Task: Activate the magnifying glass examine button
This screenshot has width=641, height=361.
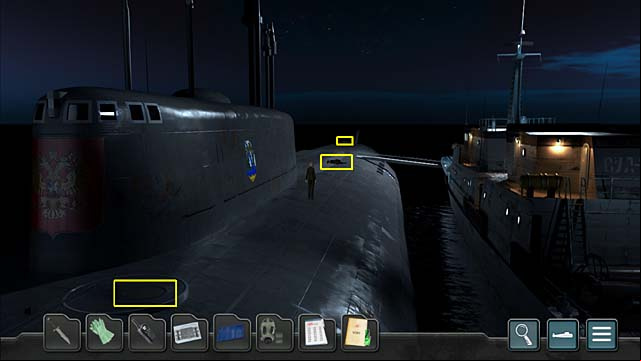Action: click(524, 334)
